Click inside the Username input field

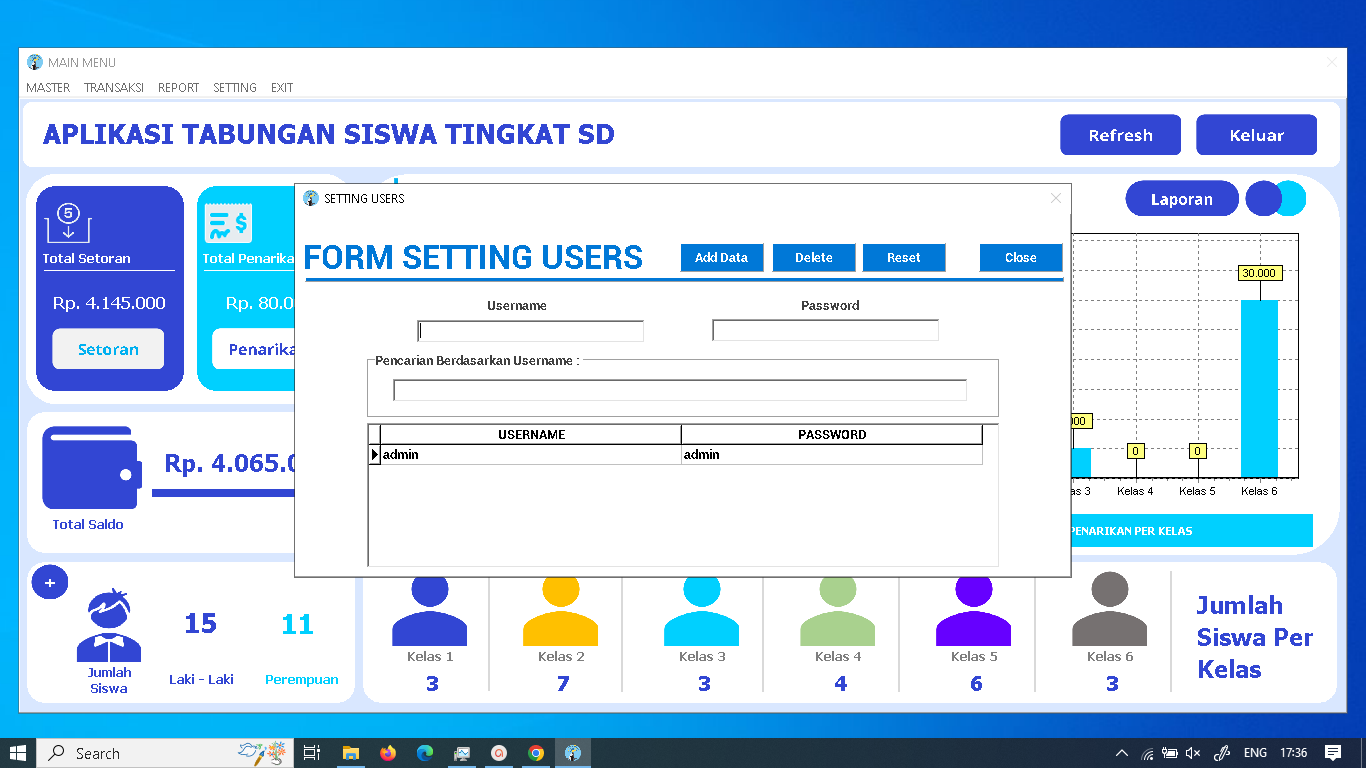tap(530, 330)
